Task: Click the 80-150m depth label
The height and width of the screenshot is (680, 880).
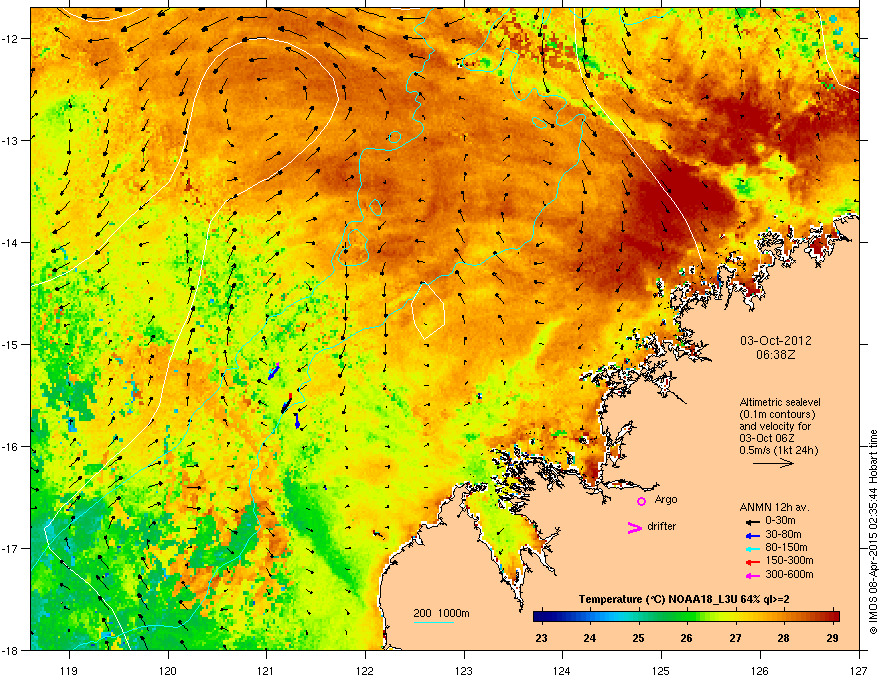Action: click(786, 547)
